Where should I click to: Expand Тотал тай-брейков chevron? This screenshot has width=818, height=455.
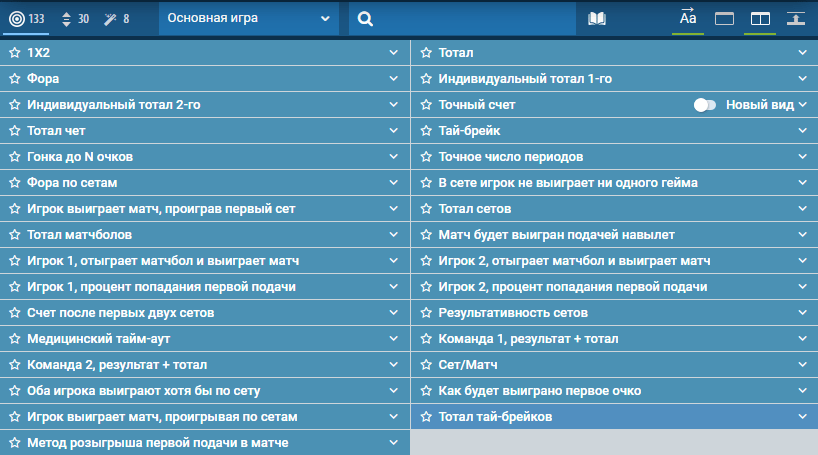click(802, 416)
